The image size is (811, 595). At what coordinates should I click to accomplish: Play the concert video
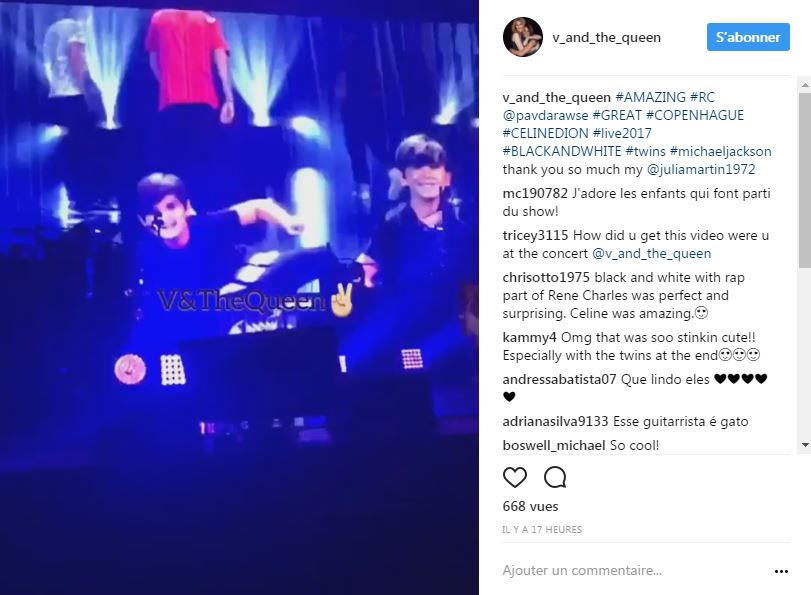point(239,298)
